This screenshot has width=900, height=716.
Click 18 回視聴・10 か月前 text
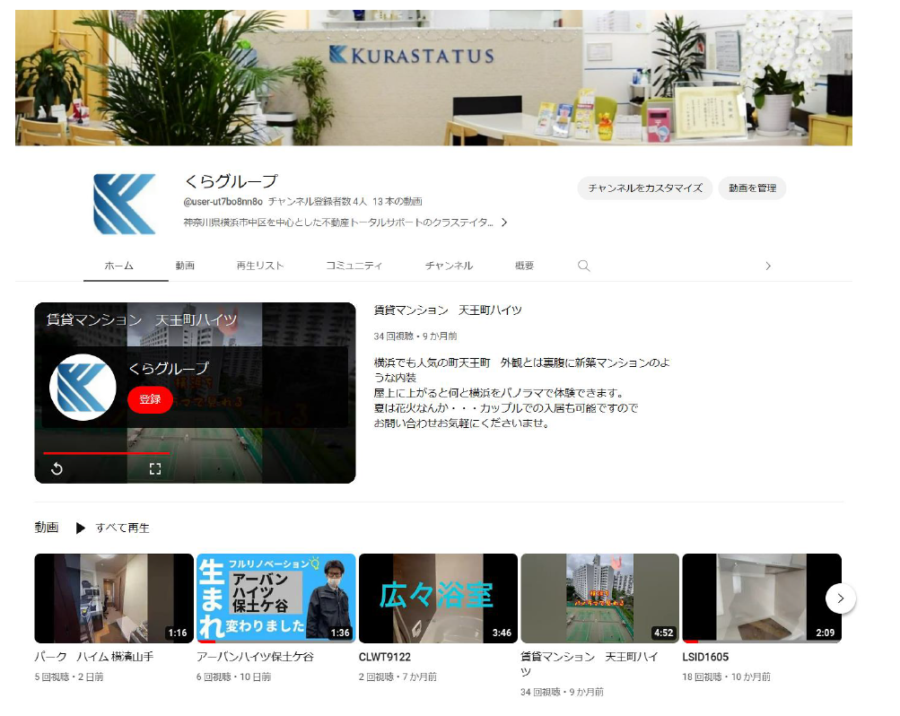[x=726, y=677]
